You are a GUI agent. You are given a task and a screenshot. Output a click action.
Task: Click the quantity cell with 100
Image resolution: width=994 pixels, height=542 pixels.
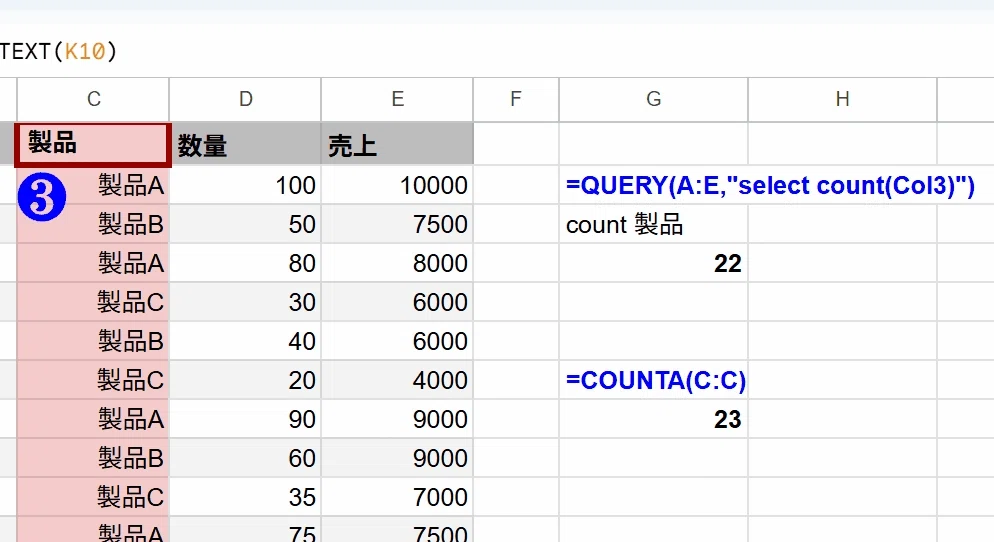pyautogui.click(x=245, y=185)
